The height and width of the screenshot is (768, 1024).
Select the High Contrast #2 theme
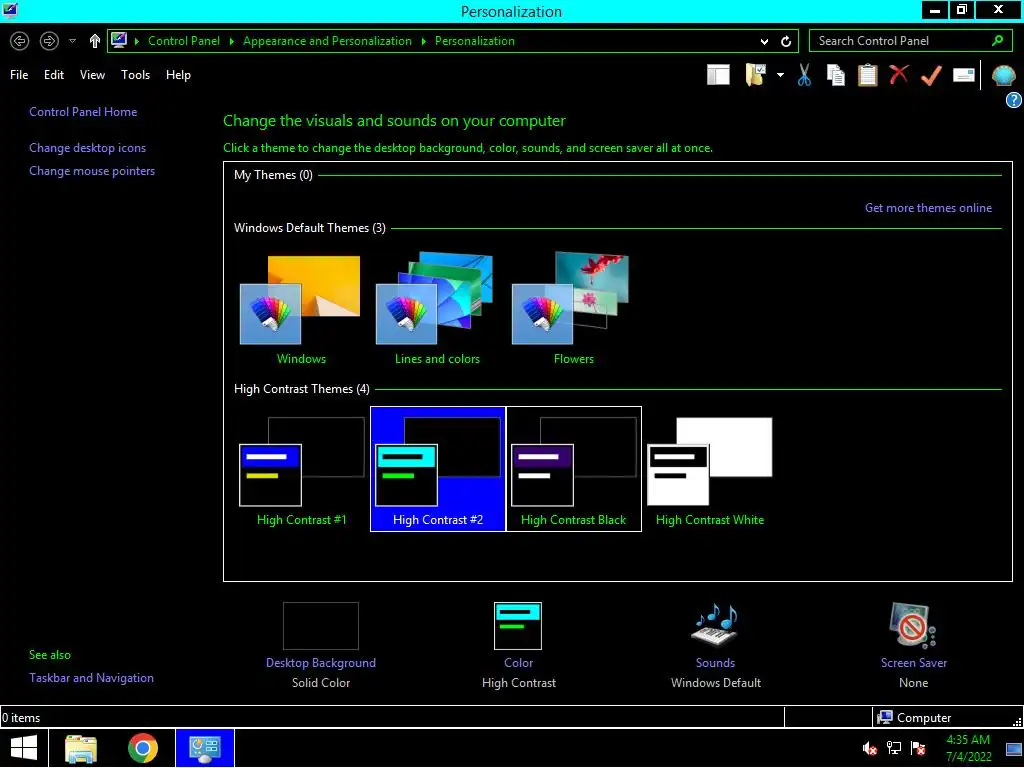coord(438,469)
